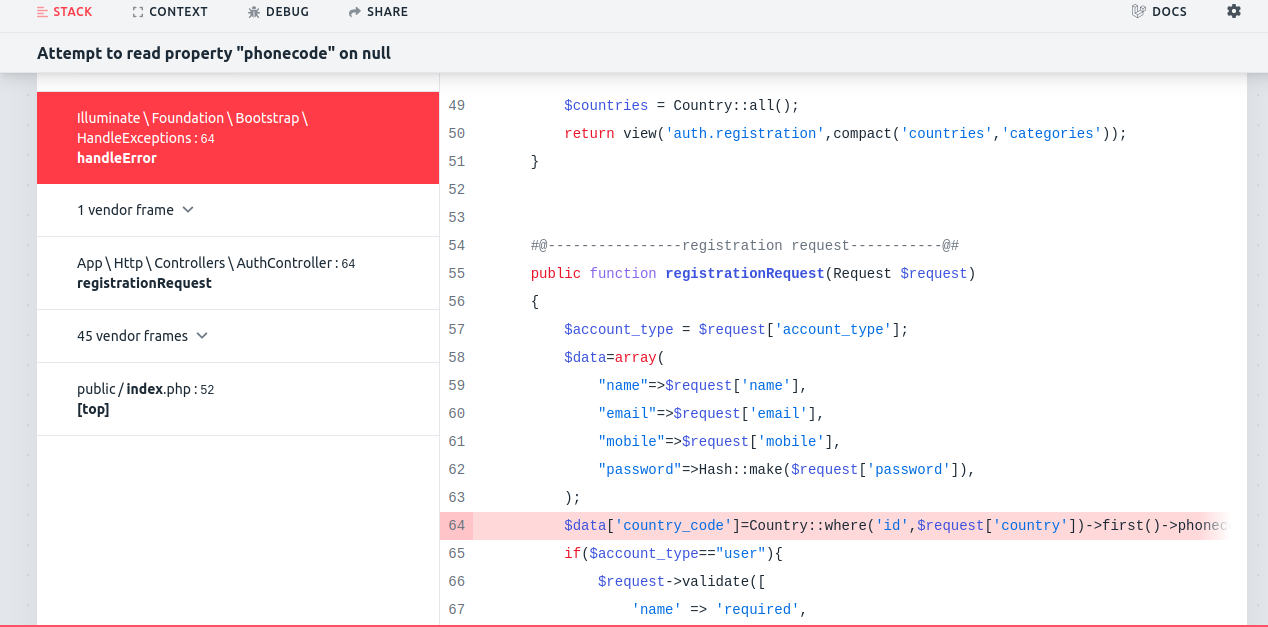The image size is (1268, 627).
Task: Click the share arrow icon
Action: pos(355,12)
